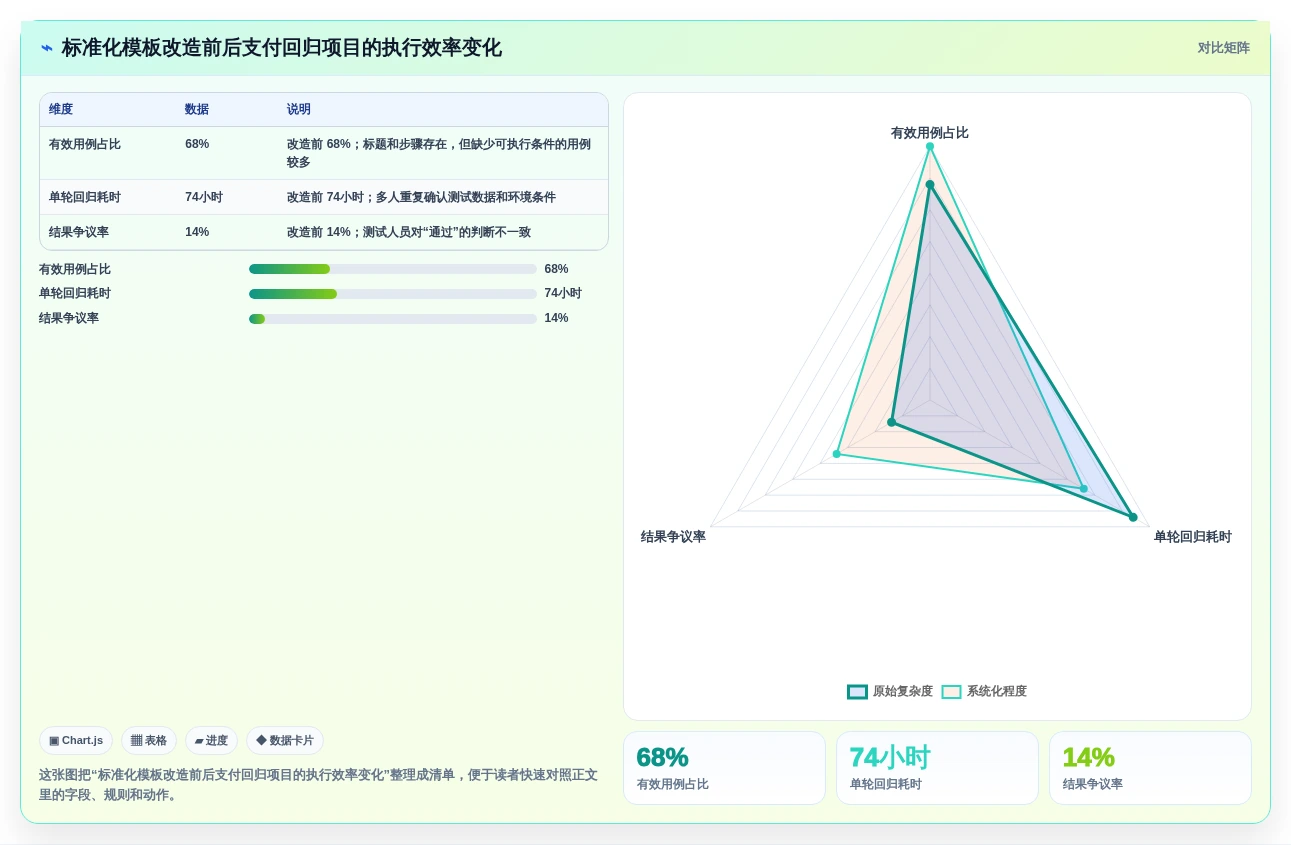The image size is (1291, 845).
Task: Click the radar axis label 有效用例占比
Action: point(930,132)
